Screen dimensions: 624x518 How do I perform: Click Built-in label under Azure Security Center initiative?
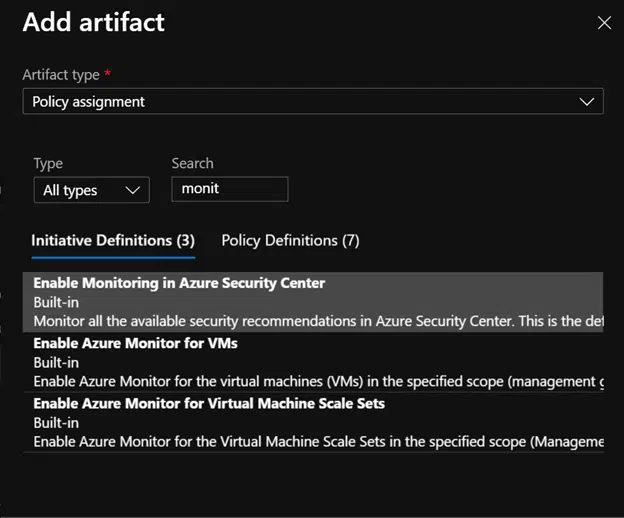click(x=56, y=302)
